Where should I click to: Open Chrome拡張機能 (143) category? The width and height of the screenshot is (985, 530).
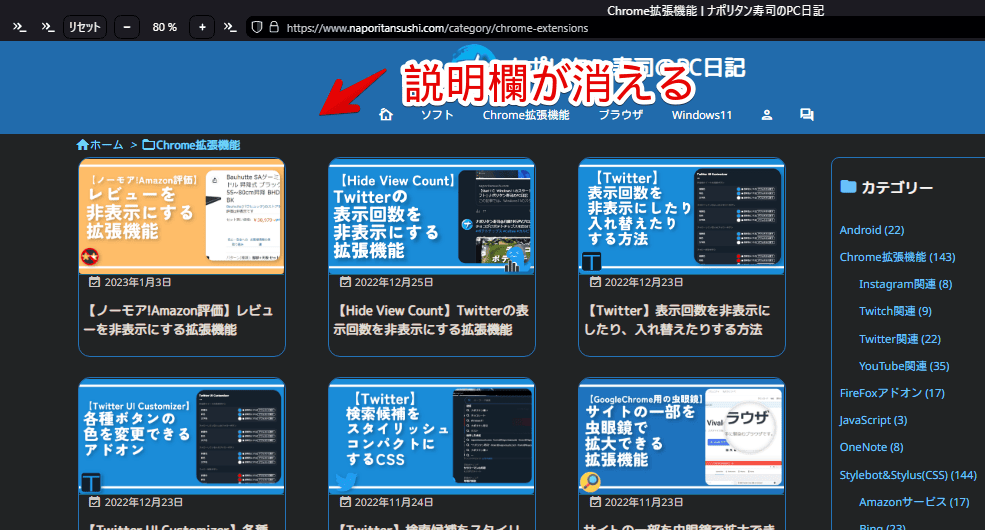point(898,257)
